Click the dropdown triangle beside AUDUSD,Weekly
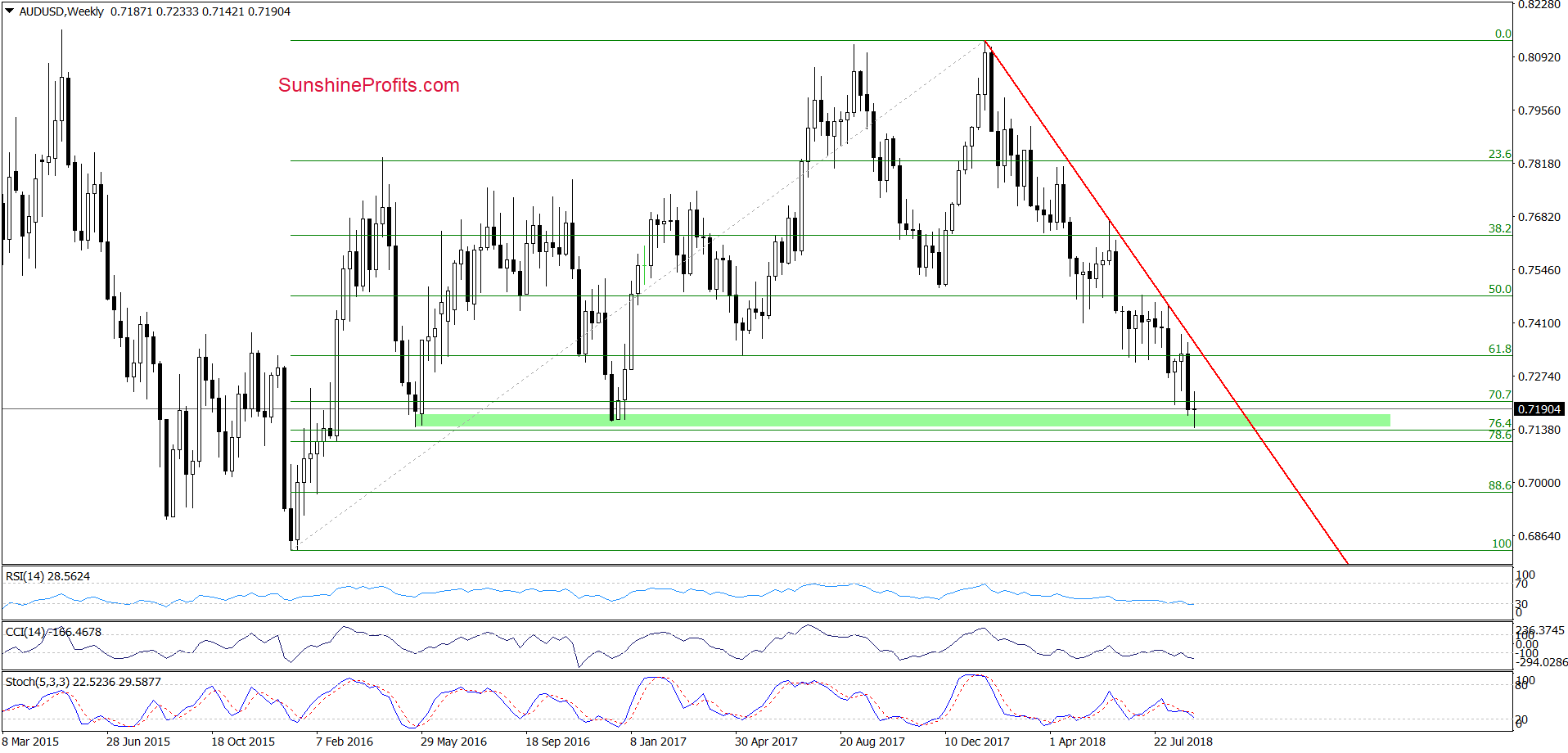 coord(10,11)
